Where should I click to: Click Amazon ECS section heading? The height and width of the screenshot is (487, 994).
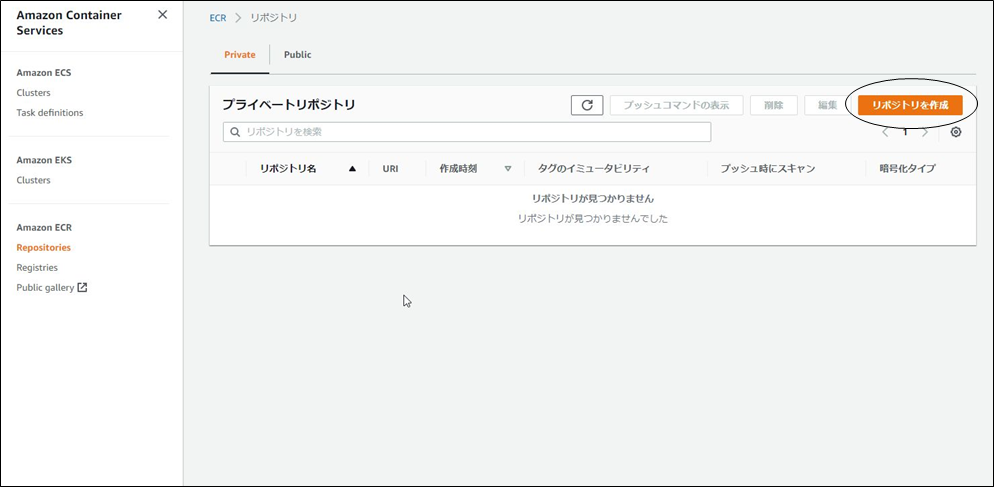click(44, 72)
